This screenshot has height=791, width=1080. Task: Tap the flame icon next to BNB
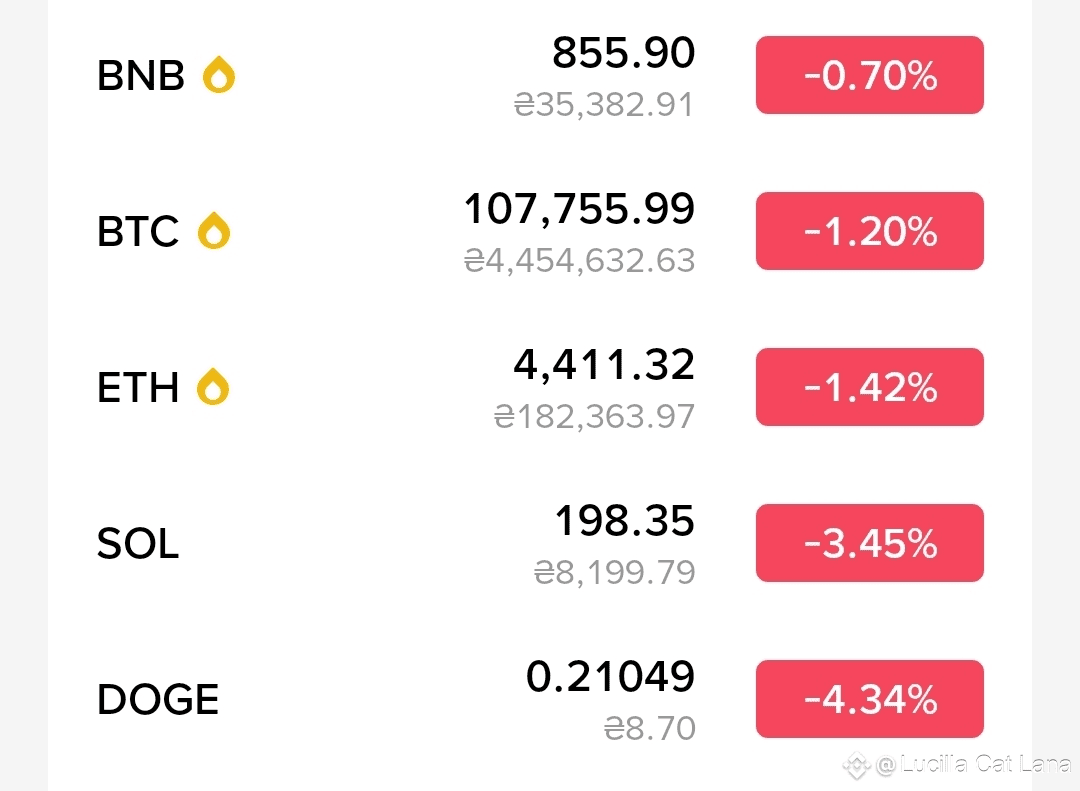pyautogui.click(x=219, y=74)
